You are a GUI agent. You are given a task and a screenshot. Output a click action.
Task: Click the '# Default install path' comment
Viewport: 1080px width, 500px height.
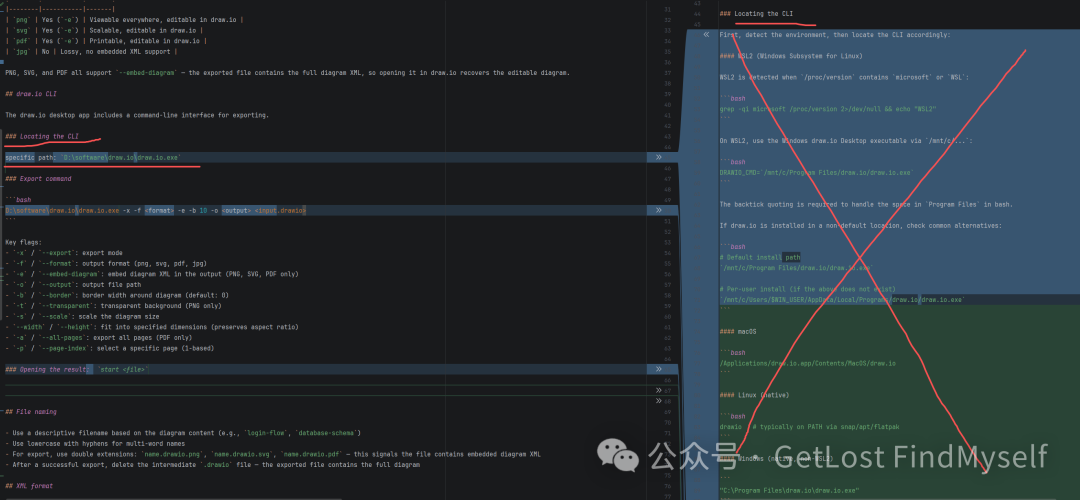[760, 257]
